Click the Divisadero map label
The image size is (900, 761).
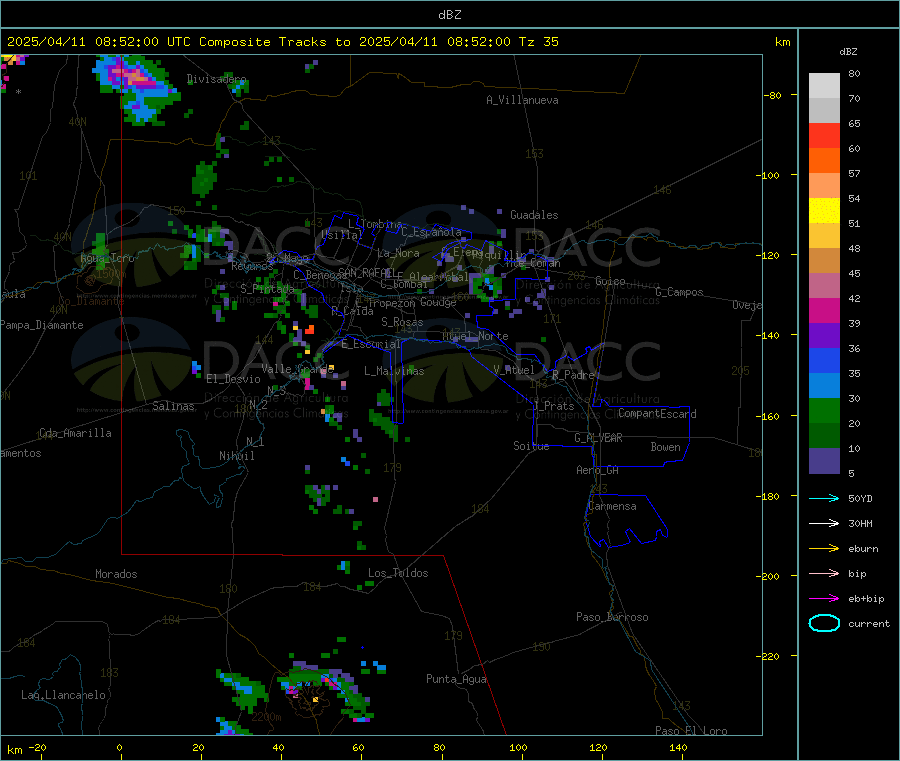pyautogui.click(x=216, y=79)
